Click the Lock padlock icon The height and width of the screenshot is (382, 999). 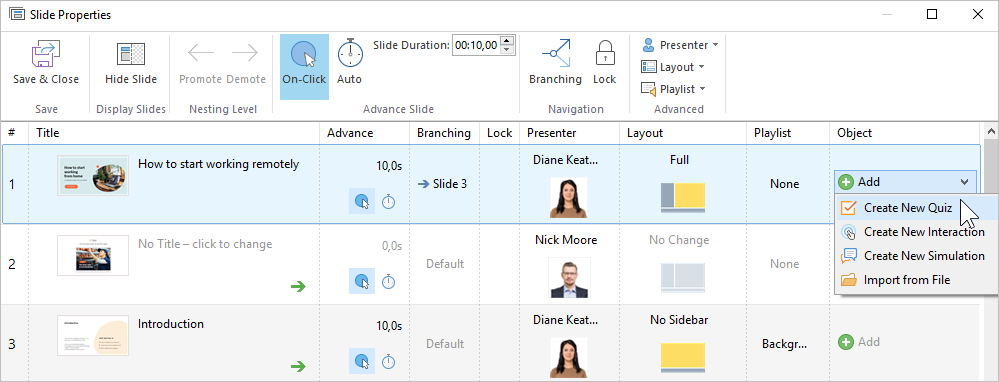pos(604,54)
